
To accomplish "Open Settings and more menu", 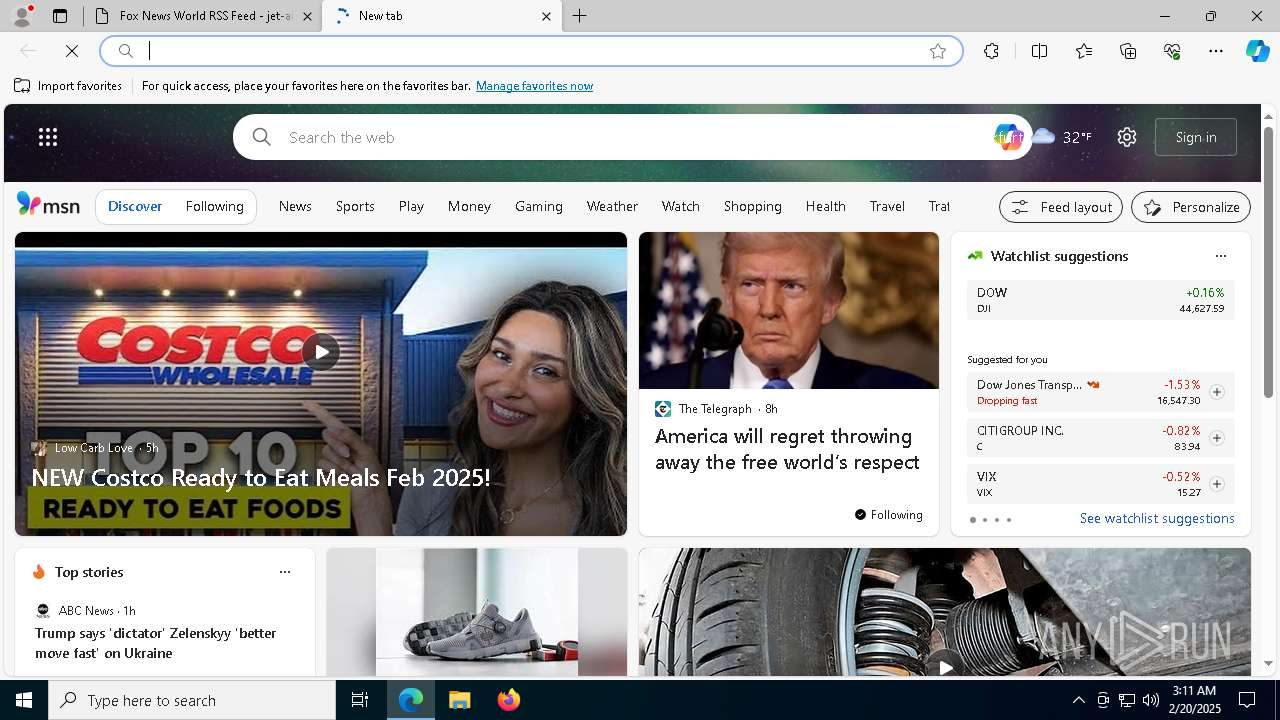I will [1216, 51].
